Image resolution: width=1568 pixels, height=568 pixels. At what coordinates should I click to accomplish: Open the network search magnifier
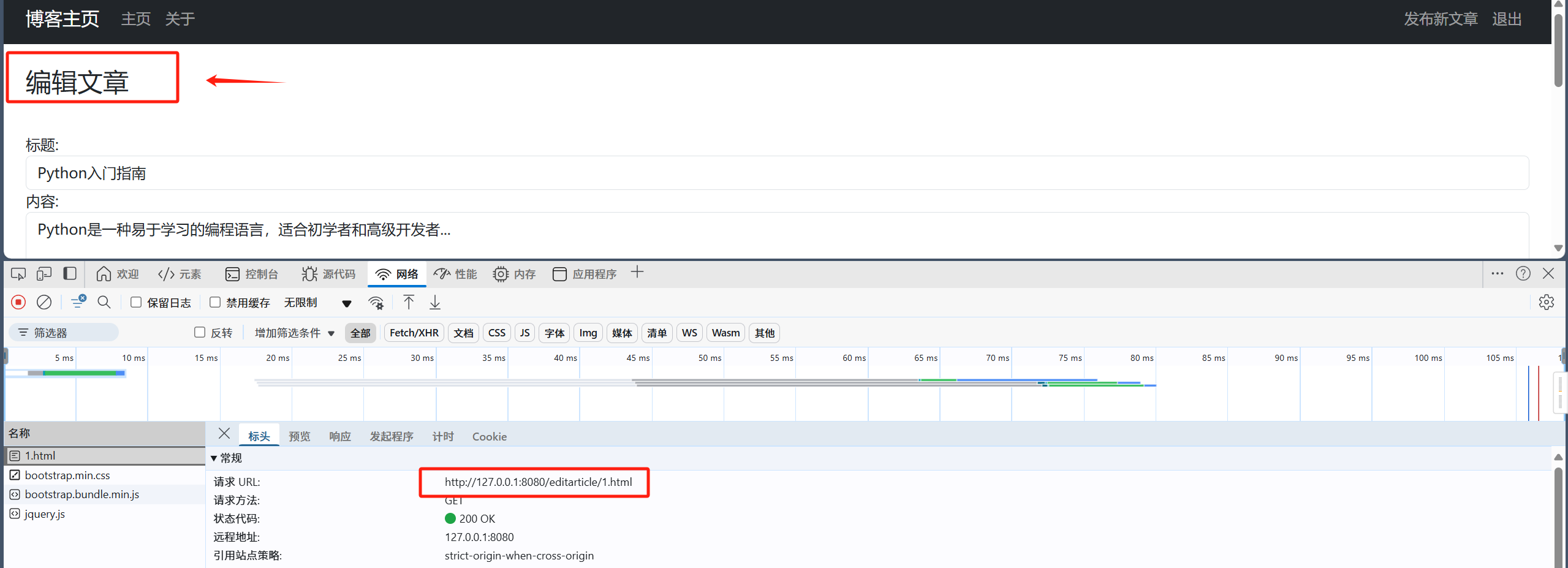tap(104, 302)
